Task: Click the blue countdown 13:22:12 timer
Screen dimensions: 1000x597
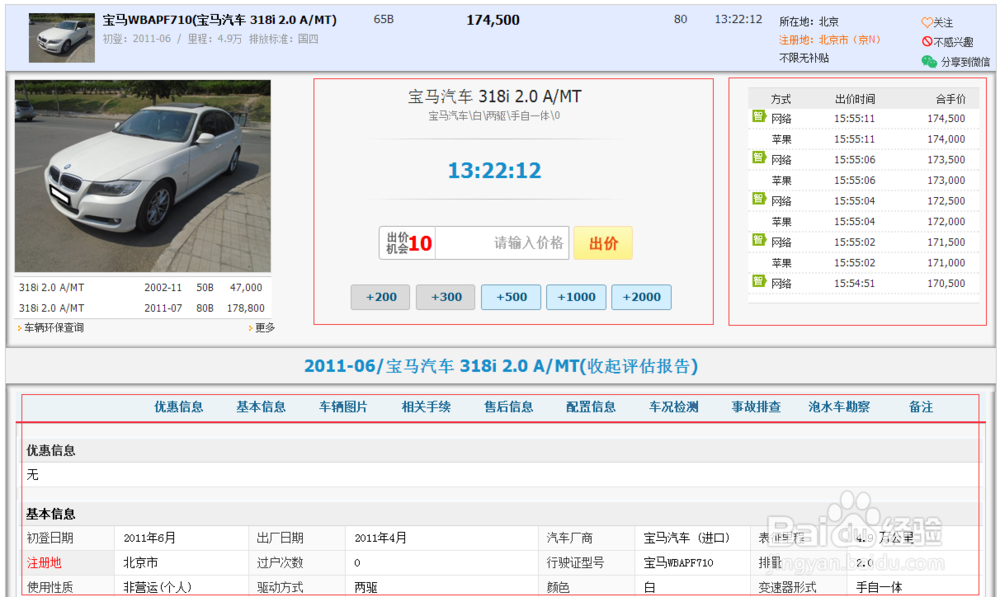Action: 494,170
